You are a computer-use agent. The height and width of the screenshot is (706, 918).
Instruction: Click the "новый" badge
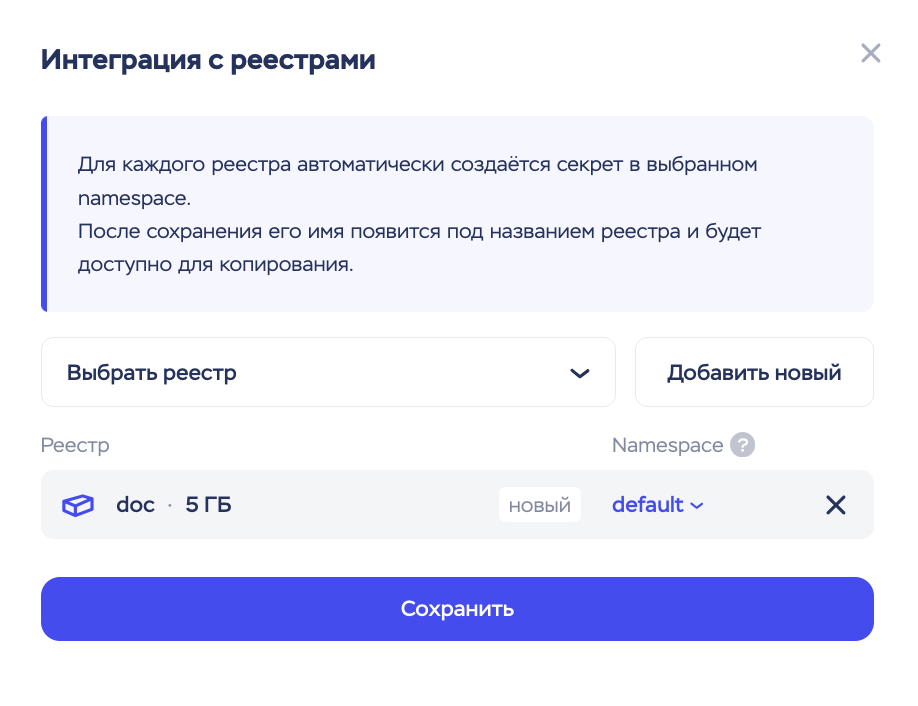pos(540,505)
